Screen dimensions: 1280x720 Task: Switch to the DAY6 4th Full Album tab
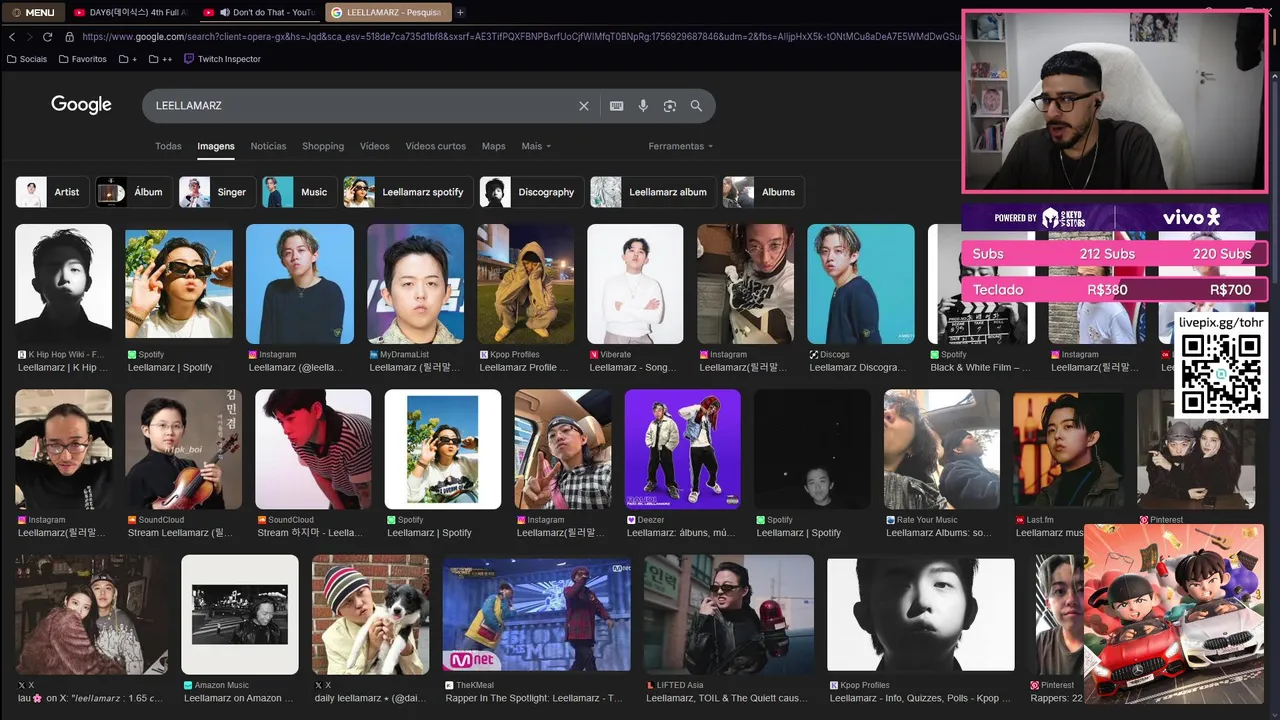(130, 12)
